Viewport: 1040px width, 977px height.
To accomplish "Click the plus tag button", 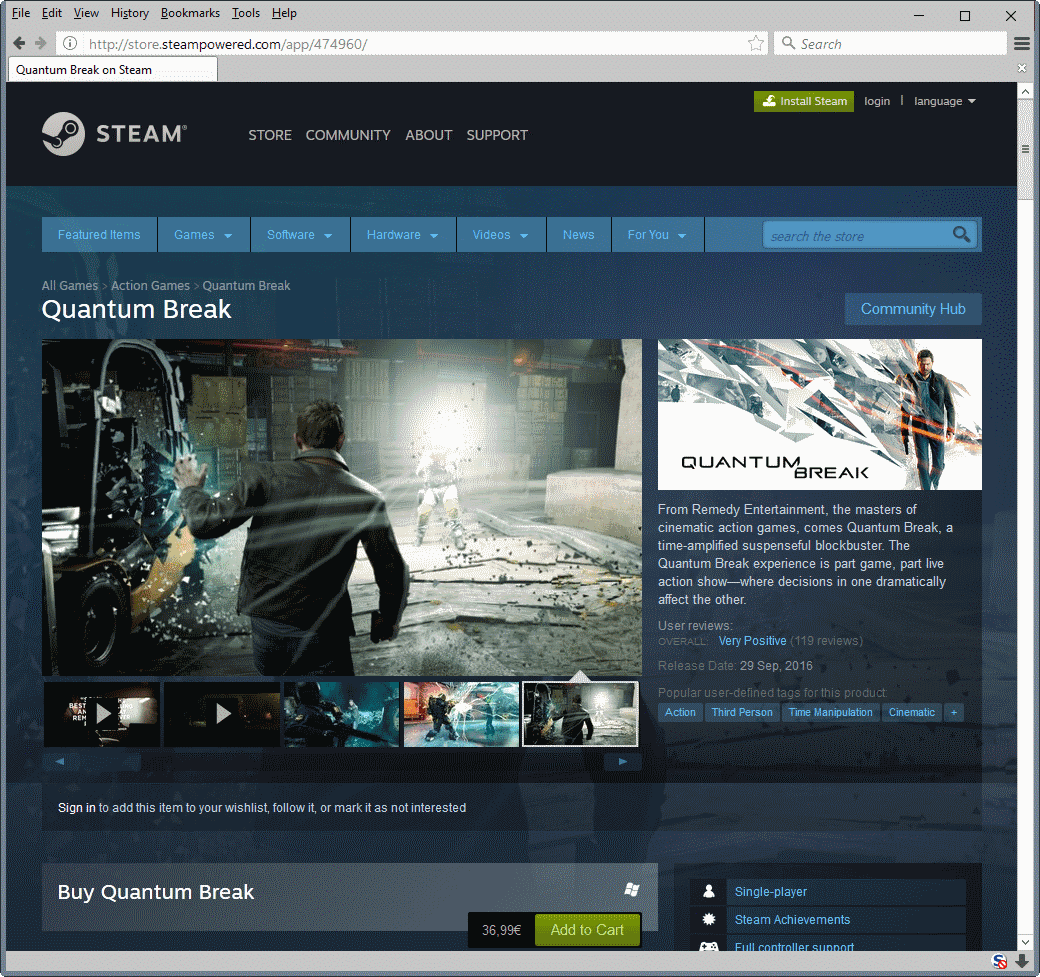I will [954, 712].
